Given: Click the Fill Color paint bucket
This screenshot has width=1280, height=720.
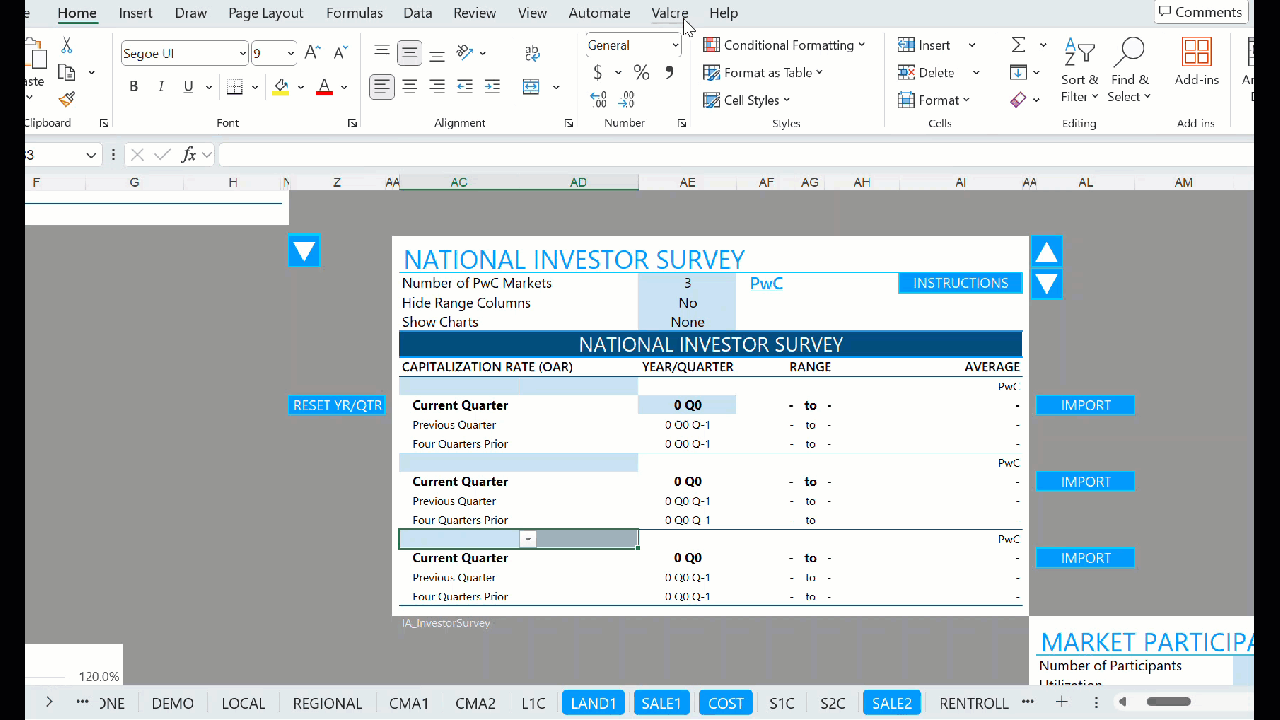Looking at the screenshot, I should (x=281, y=87).
